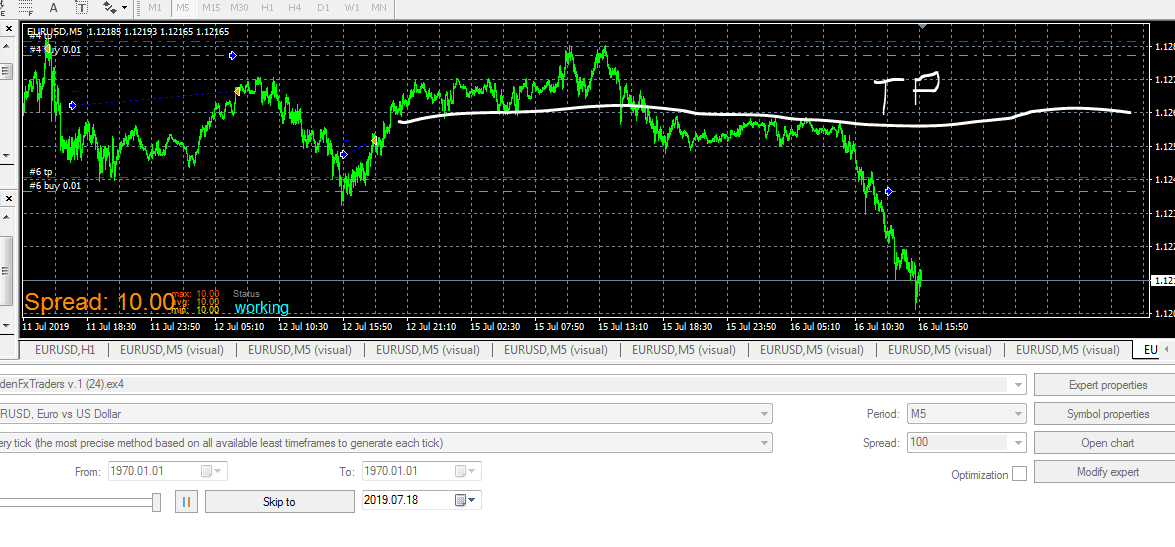The image size is (1175, 547).
Task: Switch chart to H1 timeframe
Action: tap(268, 7)
